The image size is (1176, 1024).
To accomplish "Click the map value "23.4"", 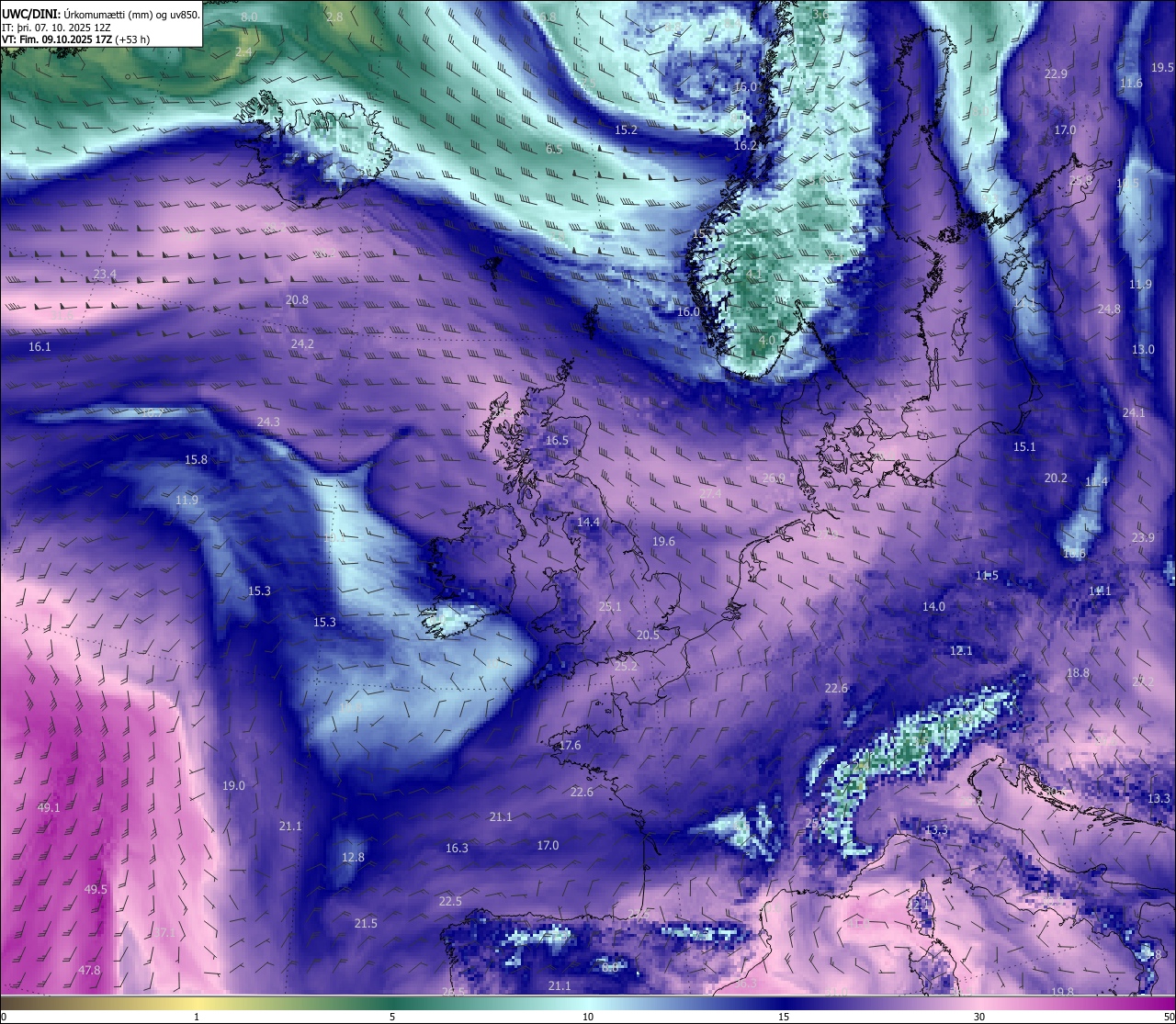I will click(x=105, y=275).
